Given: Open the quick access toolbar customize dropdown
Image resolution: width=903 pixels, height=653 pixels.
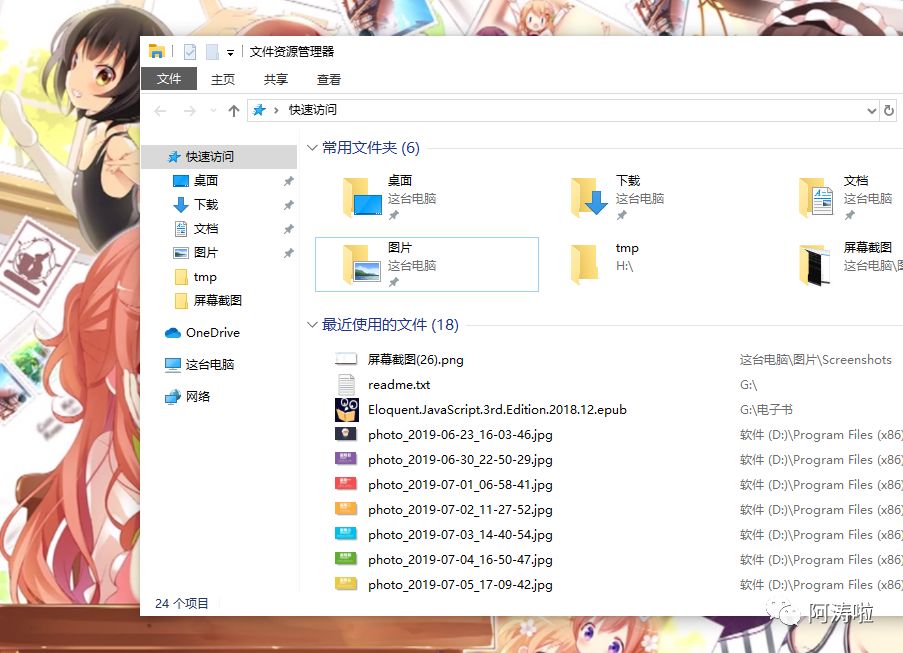Looking at the screenshot, I should pyautogui.click(x=230, y=52).
